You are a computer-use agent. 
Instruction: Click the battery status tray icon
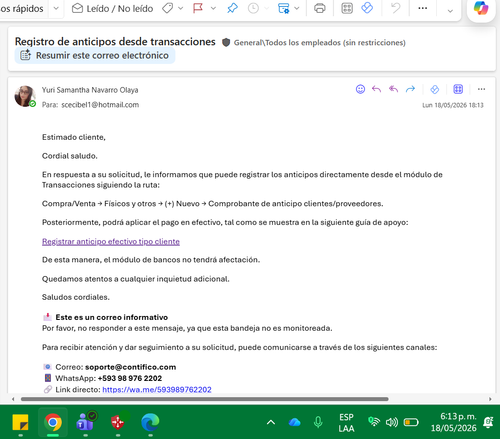[411, 423]
